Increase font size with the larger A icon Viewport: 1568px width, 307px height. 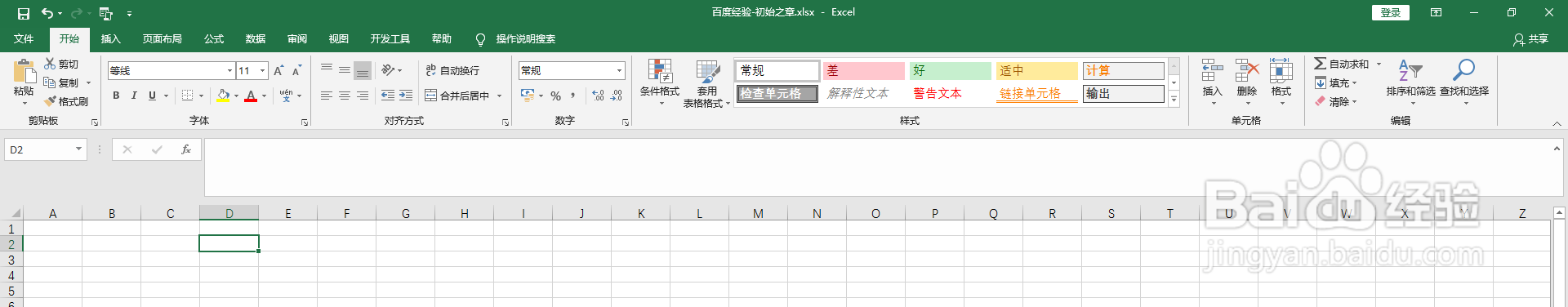278,71
